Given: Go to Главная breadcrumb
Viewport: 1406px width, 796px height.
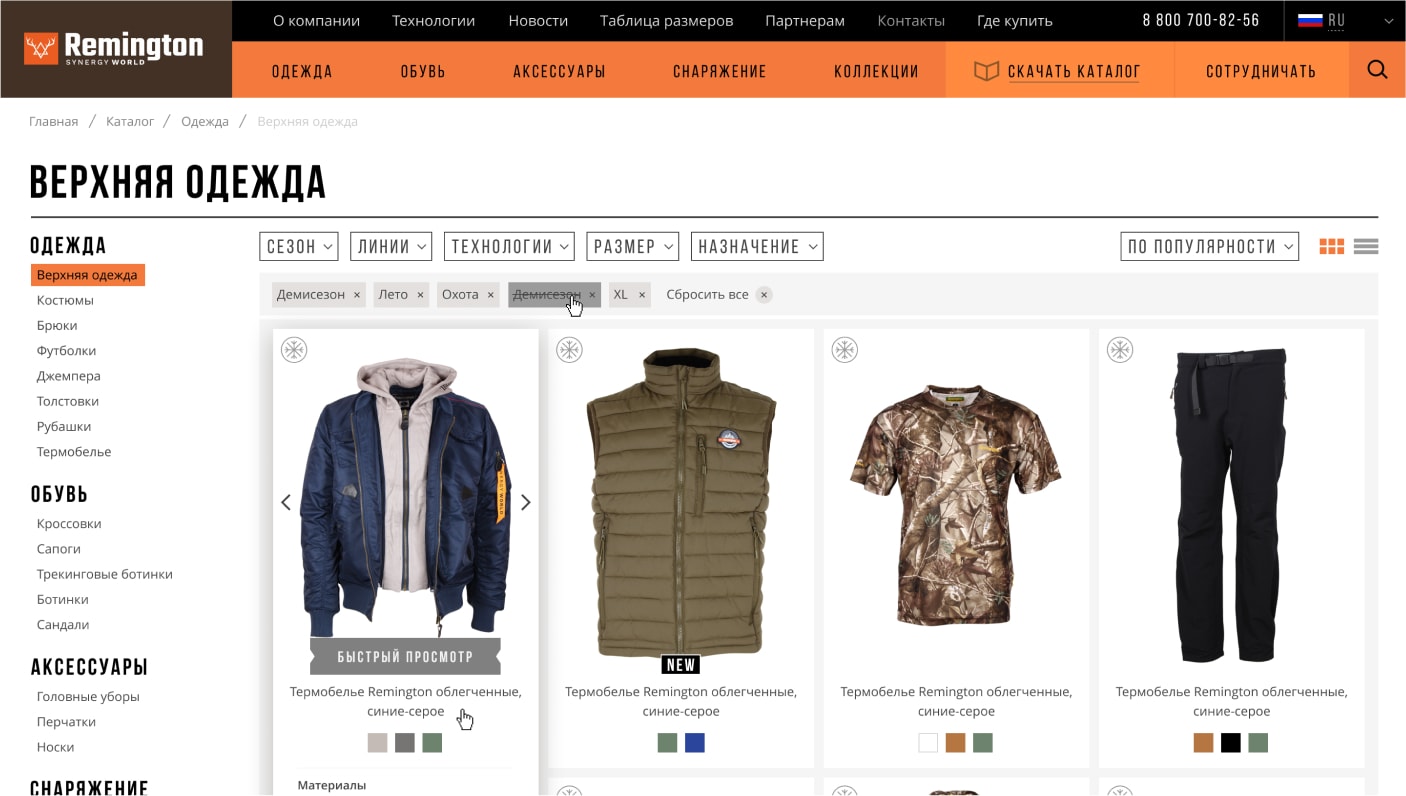Looking at the screenshot, I should (53, 121).
